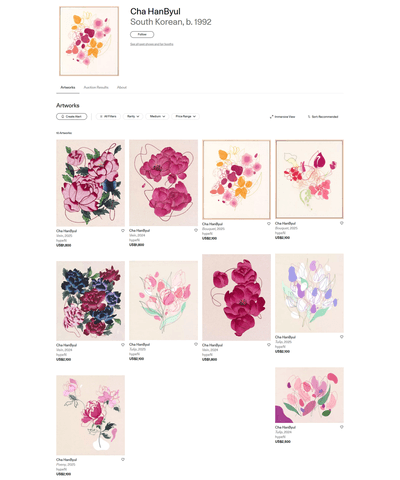Image resolution: width=400 pixels, height=480 pixels.
Task: Click the Create Alert button
Action: tap(72, 116)
